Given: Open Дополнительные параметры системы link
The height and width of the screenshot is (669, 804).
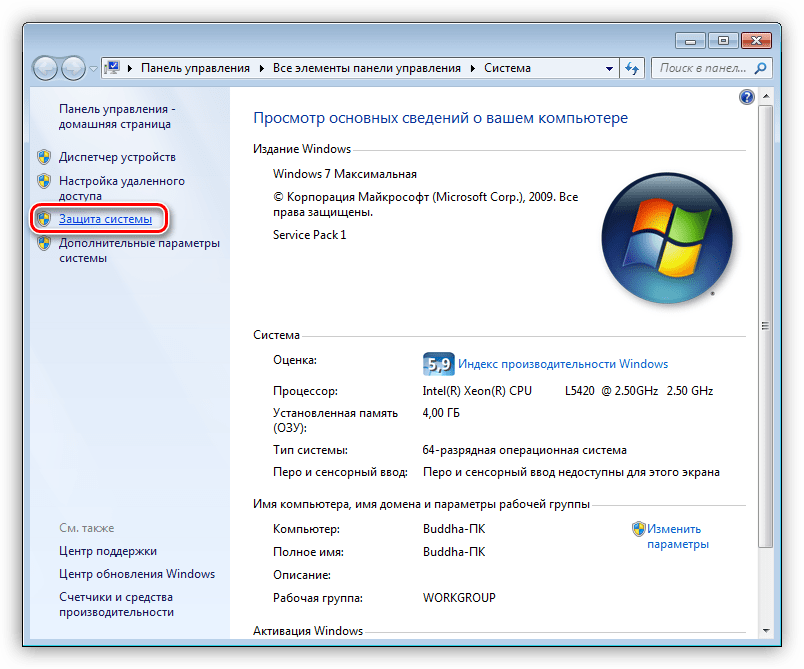Looking at the screenshot, I should pyautogui.click(x=138, y=250).
